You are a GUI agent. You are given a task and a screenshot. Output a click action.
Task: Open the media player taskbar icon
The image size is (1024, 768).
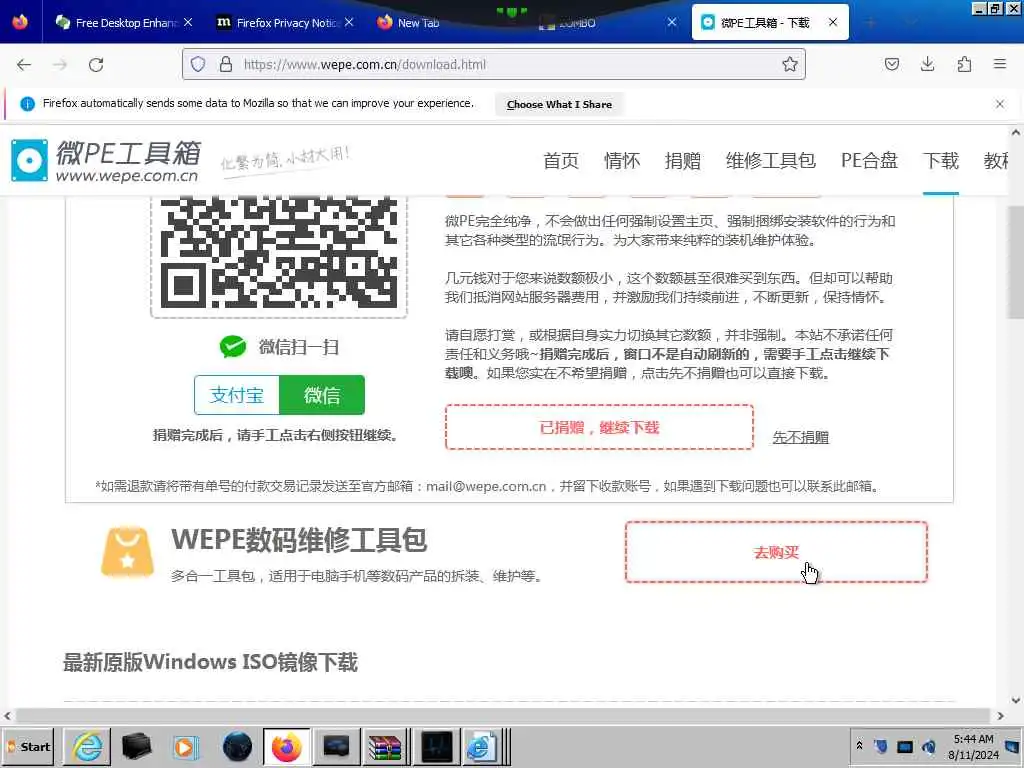pos(185,746)
